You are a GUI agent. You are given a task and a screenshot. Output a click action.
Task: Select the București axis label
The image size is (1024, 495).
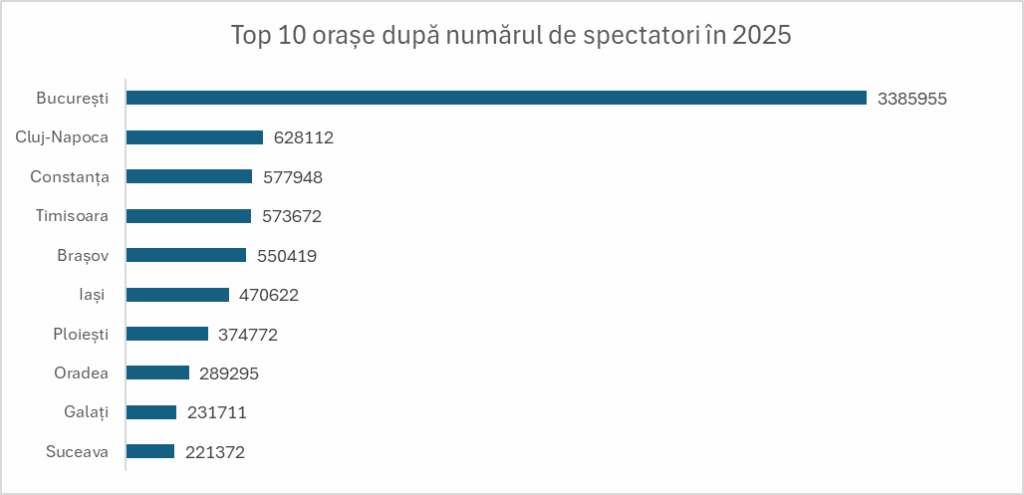tap(72, 99)
